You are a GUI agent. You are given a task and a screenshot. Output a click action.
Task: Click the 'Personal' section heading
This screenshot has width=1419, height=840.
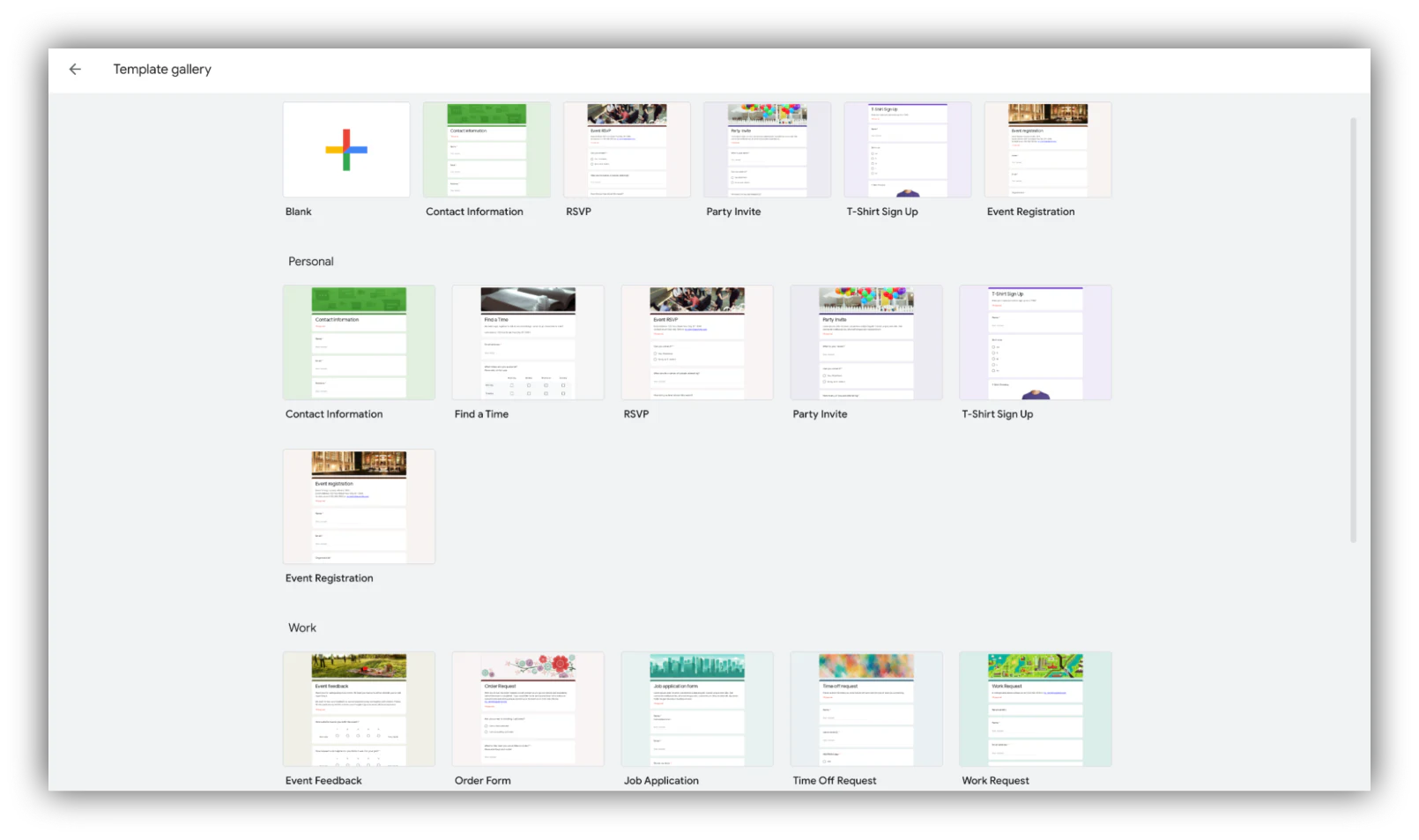tap(311, 262)
